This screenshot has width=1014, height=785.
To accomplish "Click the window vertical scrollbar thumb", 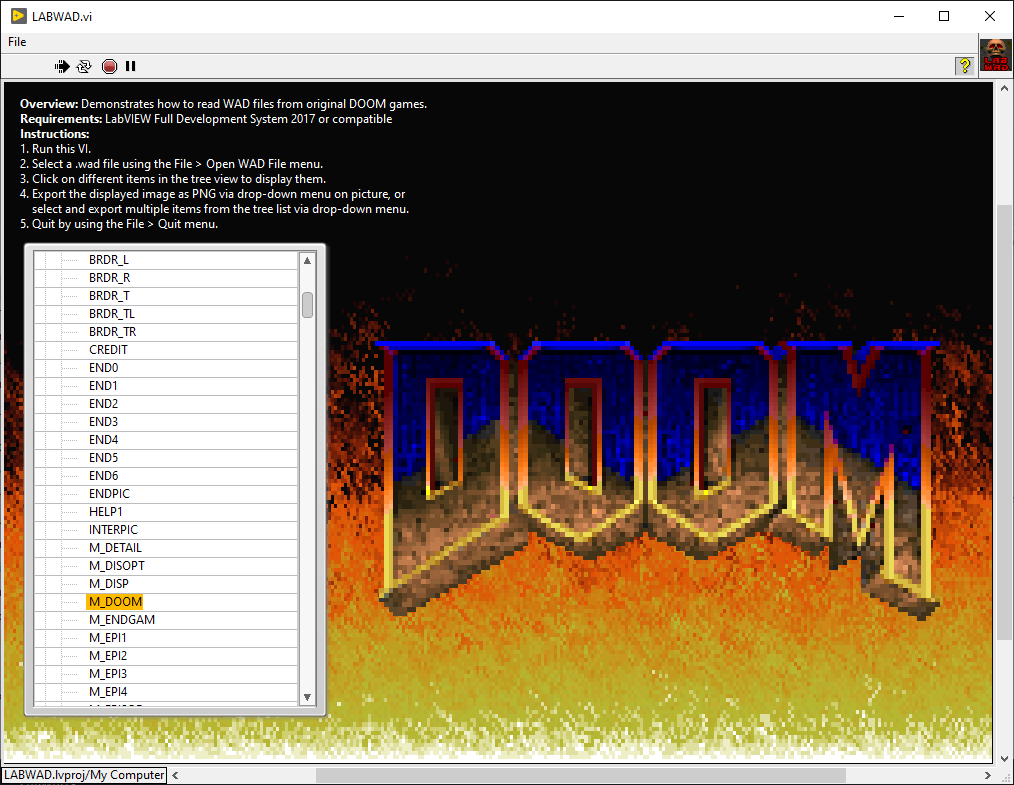I will 1004,423.
